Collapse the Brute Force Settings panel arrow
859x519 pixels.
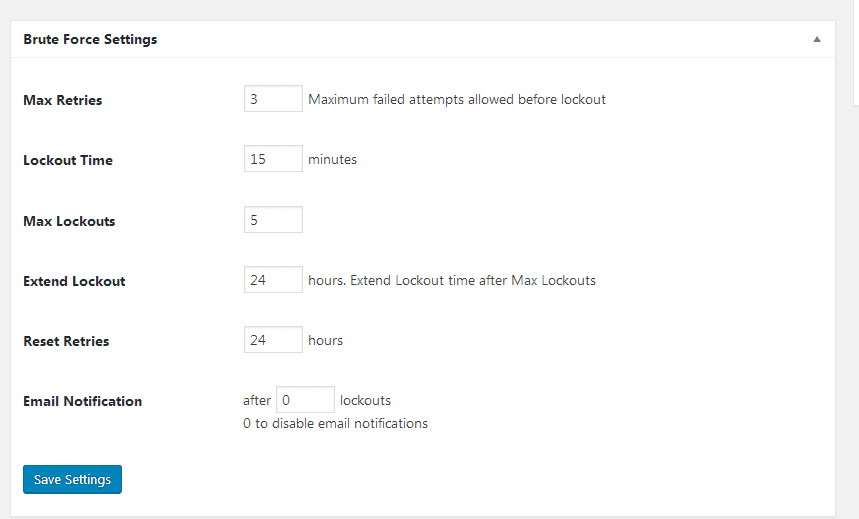816,40
